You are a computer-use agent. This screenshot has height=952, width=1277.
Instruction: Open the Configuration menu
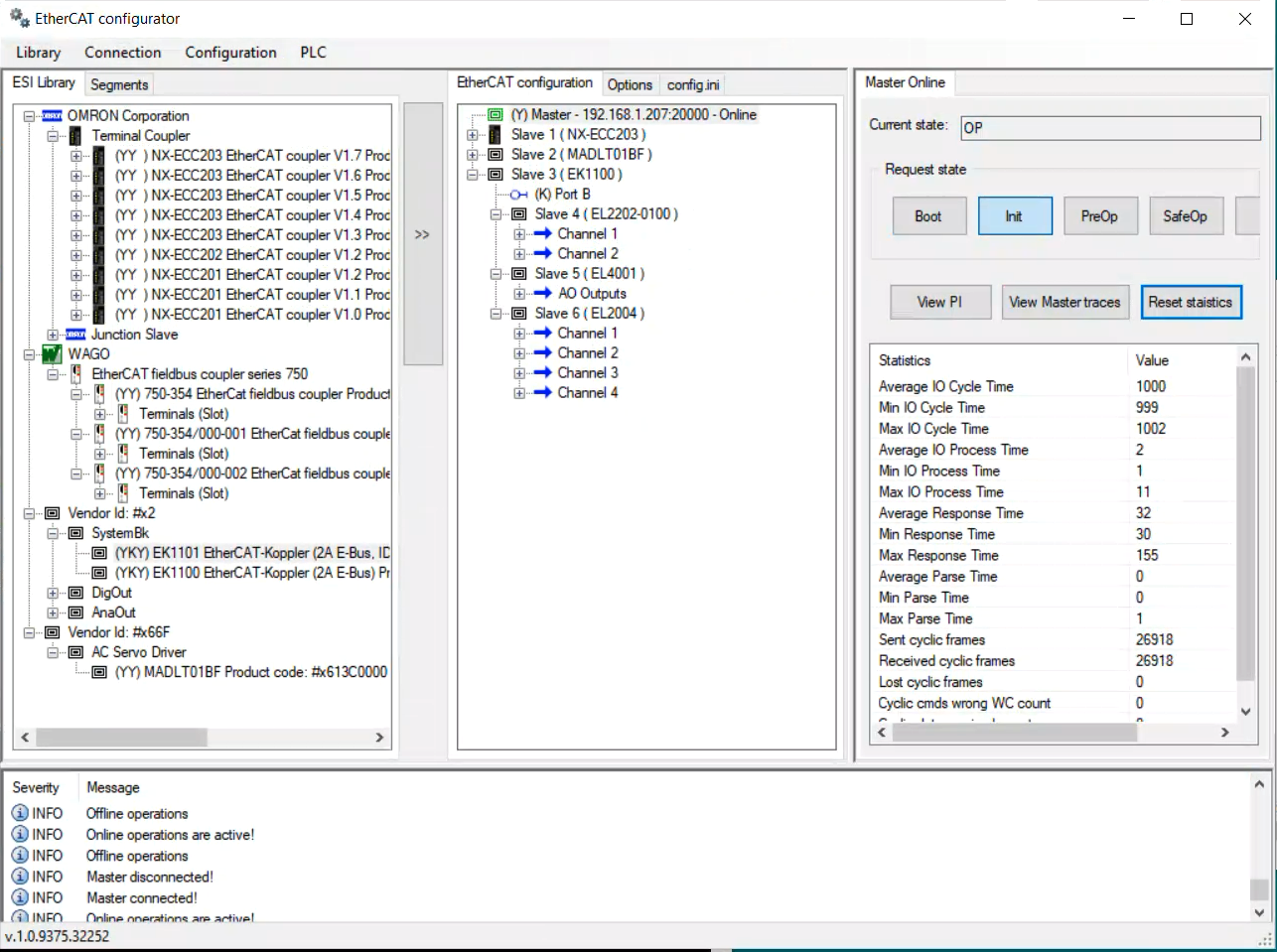pyautogui.click(x=230, y=53)
